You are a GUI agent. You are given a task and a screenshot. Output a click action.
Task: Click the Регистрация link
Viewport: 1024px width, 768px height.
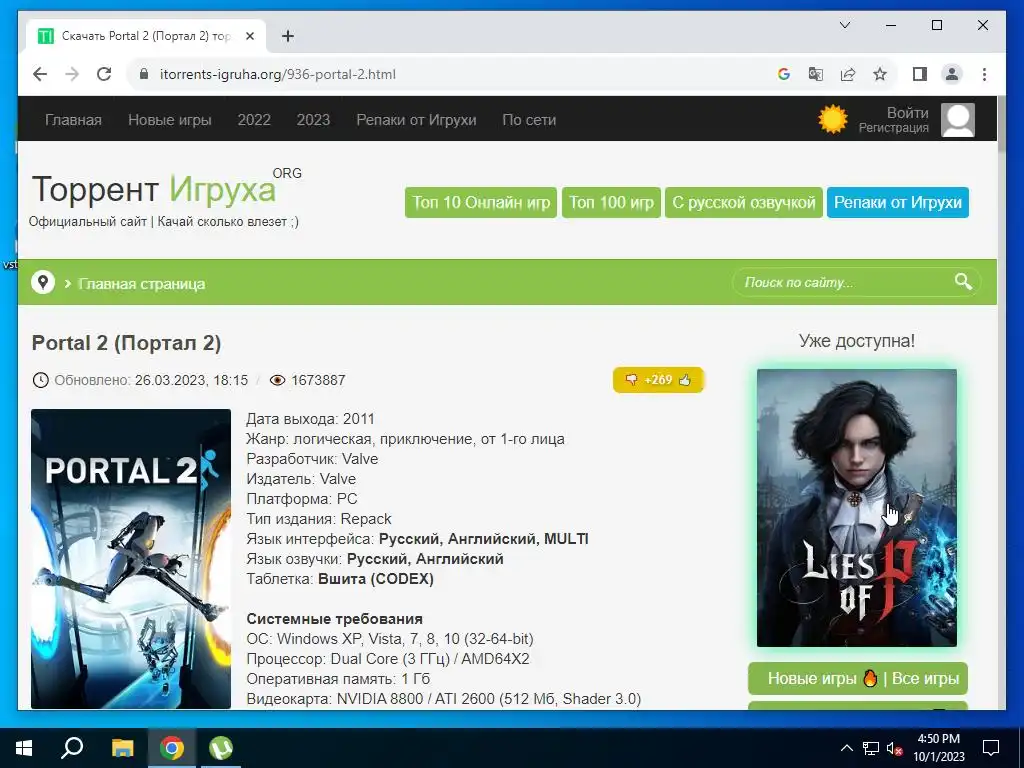pyautogui.click(x=893, y=128)
